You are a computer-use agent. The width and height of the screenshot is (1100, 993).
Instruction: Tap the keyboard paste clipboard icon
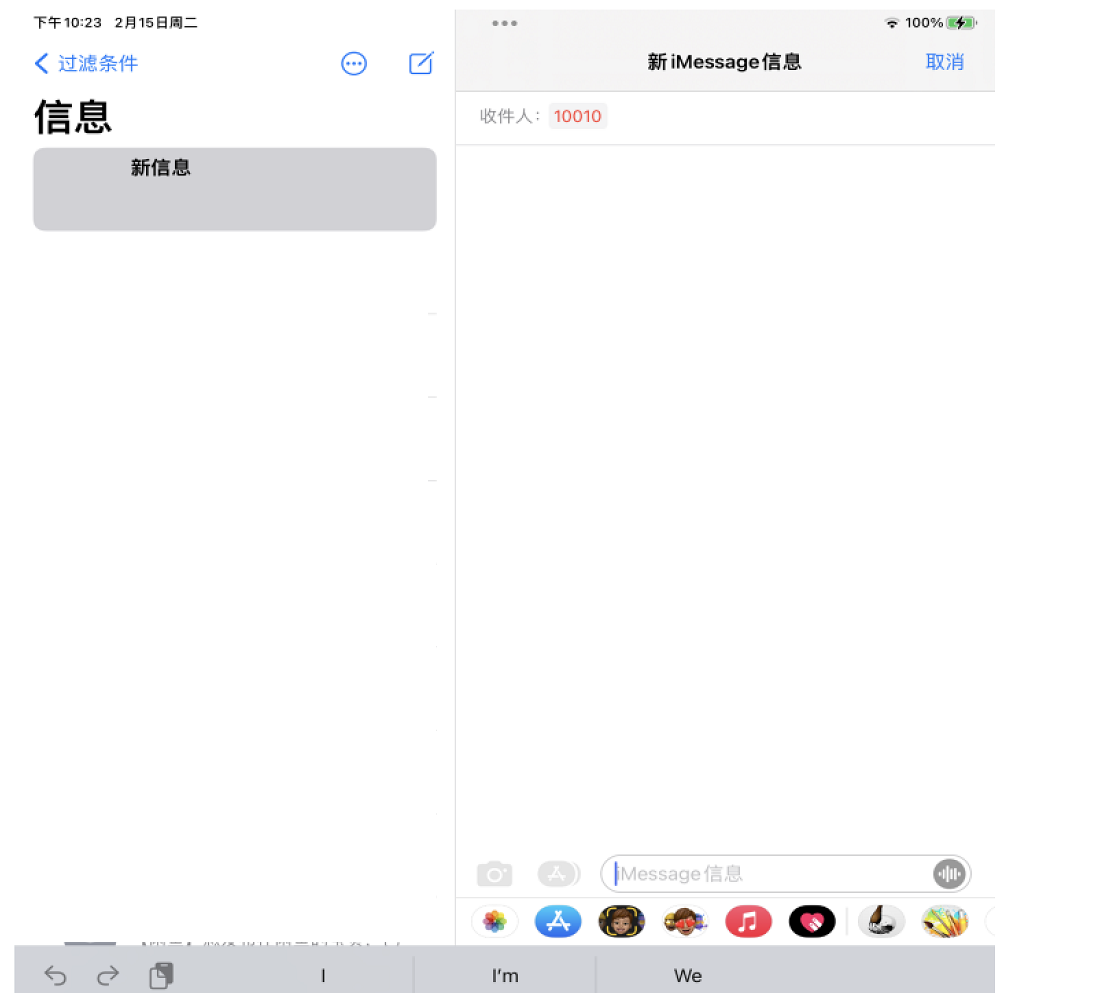click(161, 975)
